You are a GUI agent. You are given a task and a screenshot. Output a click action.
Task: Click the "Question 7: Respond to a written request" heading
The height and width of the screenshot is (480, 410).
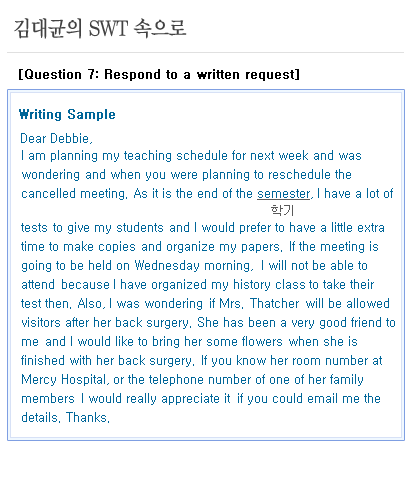tap(159, 74)
